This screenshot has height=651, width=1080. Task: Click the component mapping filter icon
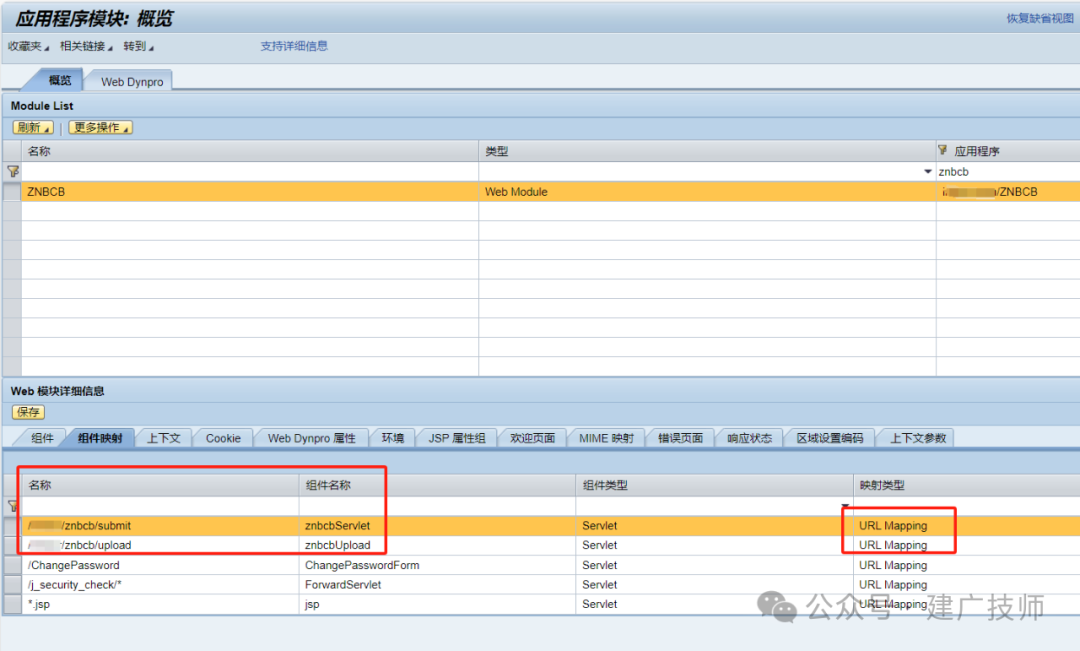pyautogui.click(x=12, y=506)
